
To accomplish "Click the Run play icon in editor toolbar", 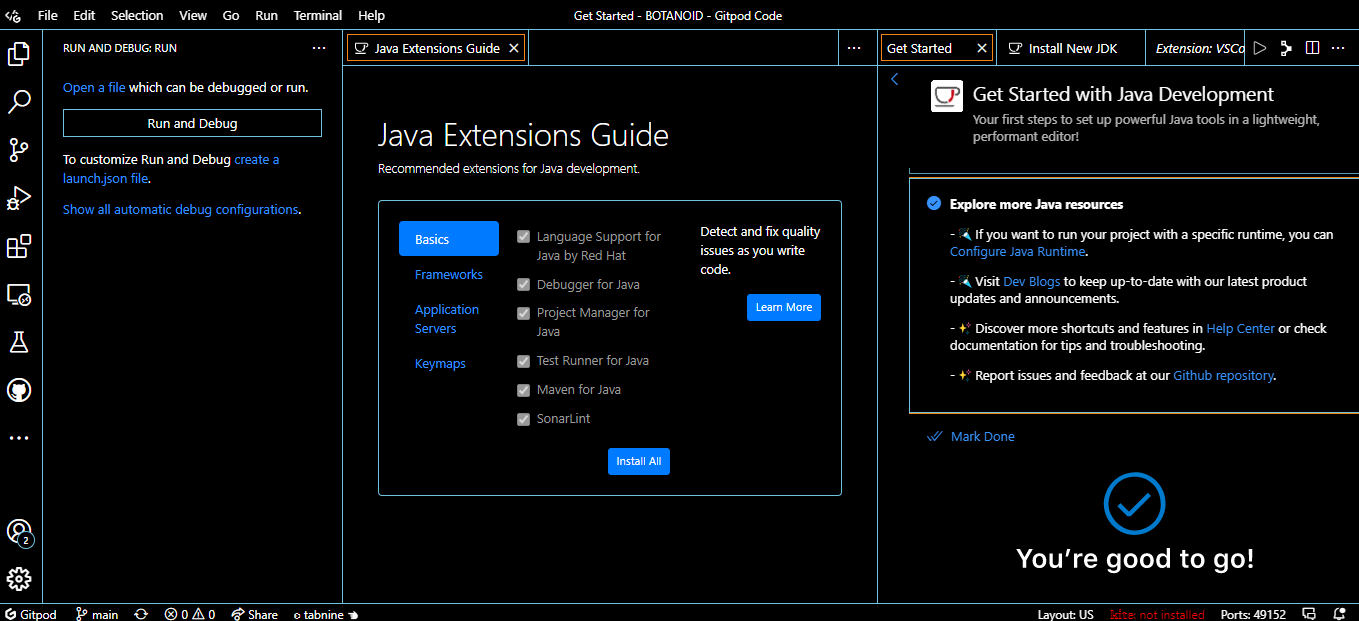I will (1260, 48).
